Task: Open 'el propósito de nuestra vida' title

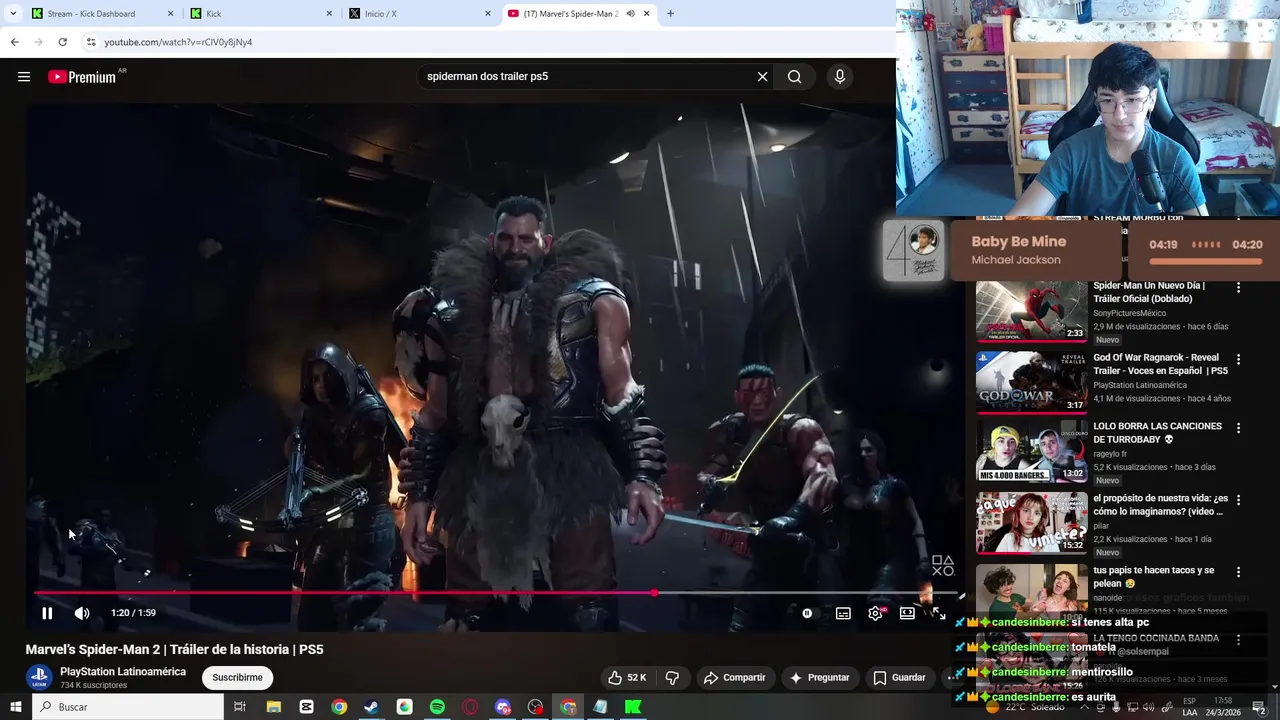Action: click(1160, 504)
